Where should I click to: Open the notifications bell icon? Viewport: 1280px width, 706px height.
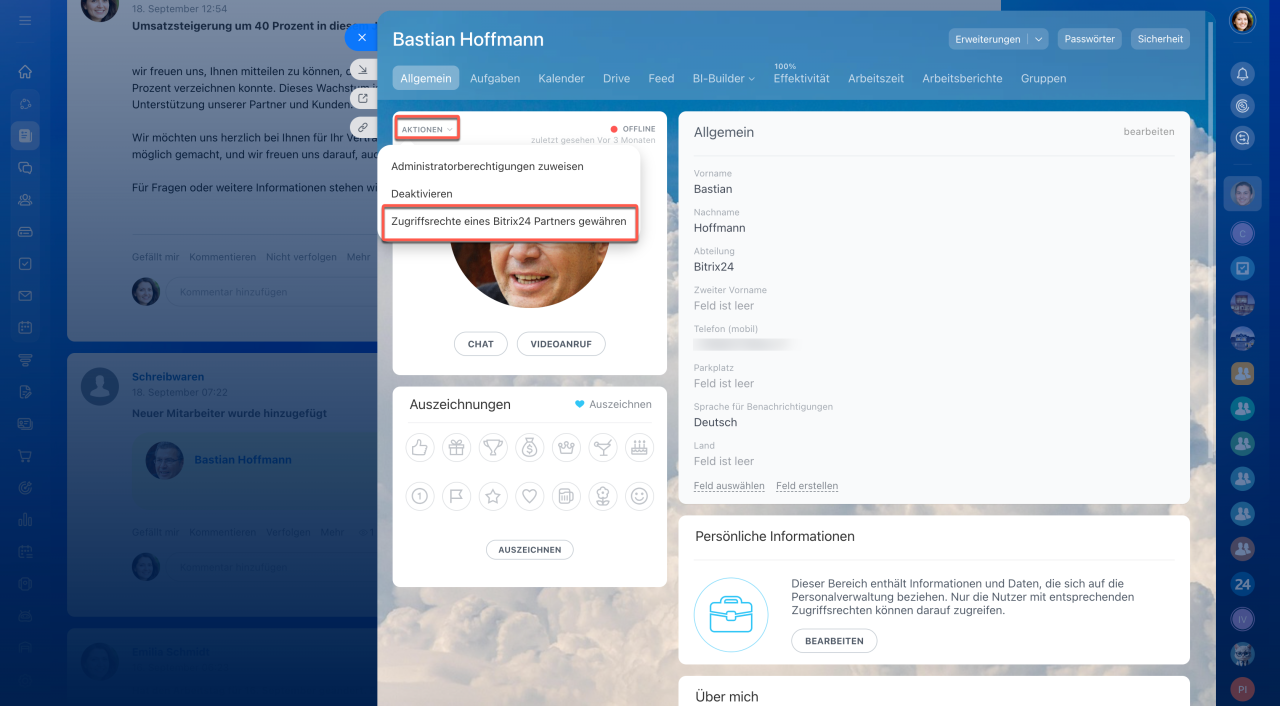click(1242, 73)
